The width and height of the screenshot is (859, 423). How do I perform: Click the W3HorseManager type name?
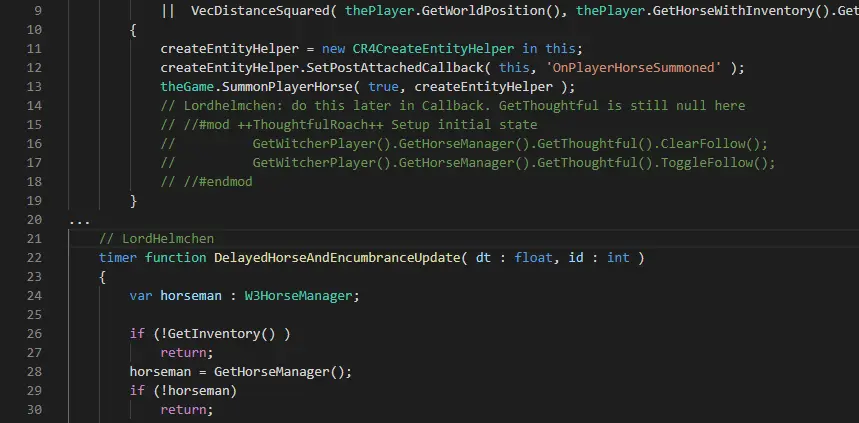click(x=298, y=296)
